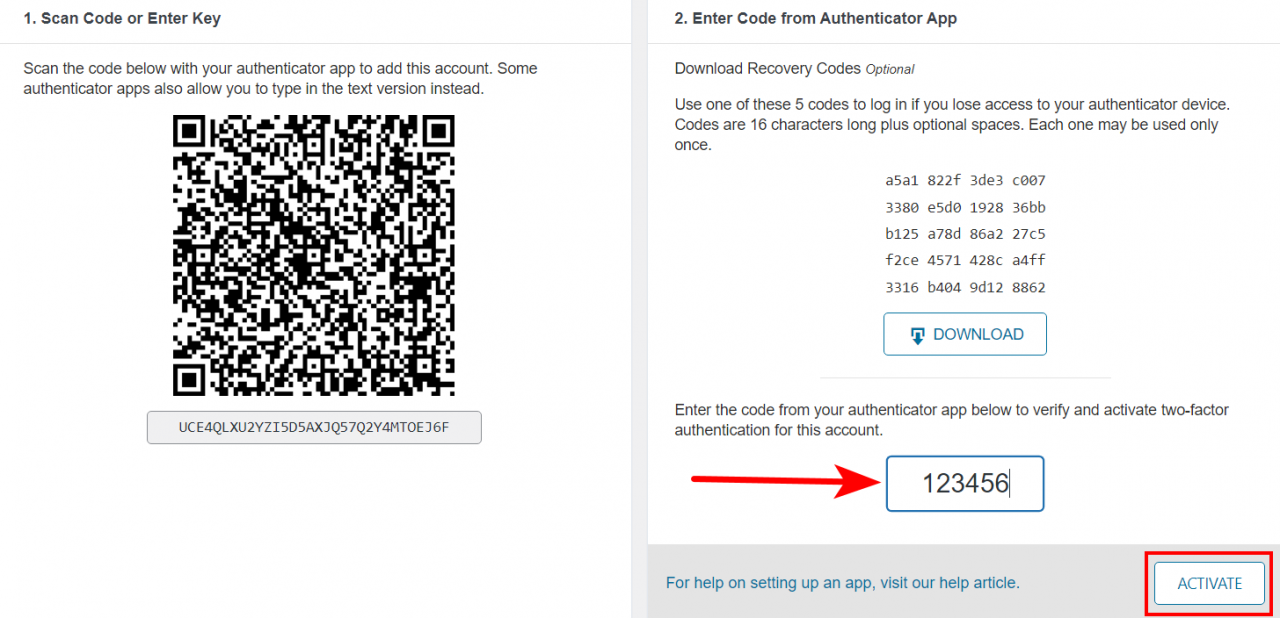The width and height of the screenshot is (1280, 618).
Task: Click the 'Scan Code or Enter Key' heading
Action: 122,18
